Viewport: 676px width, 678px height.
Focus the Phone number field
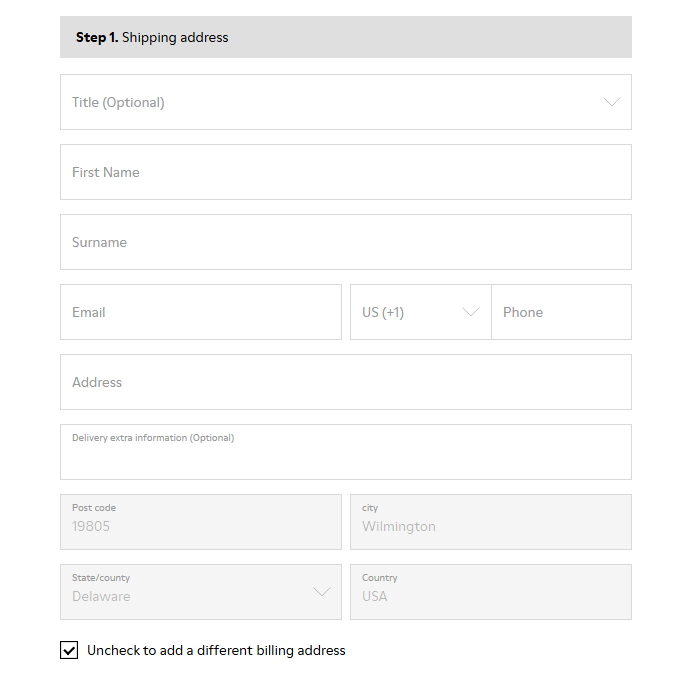click(x=561, y=312)
